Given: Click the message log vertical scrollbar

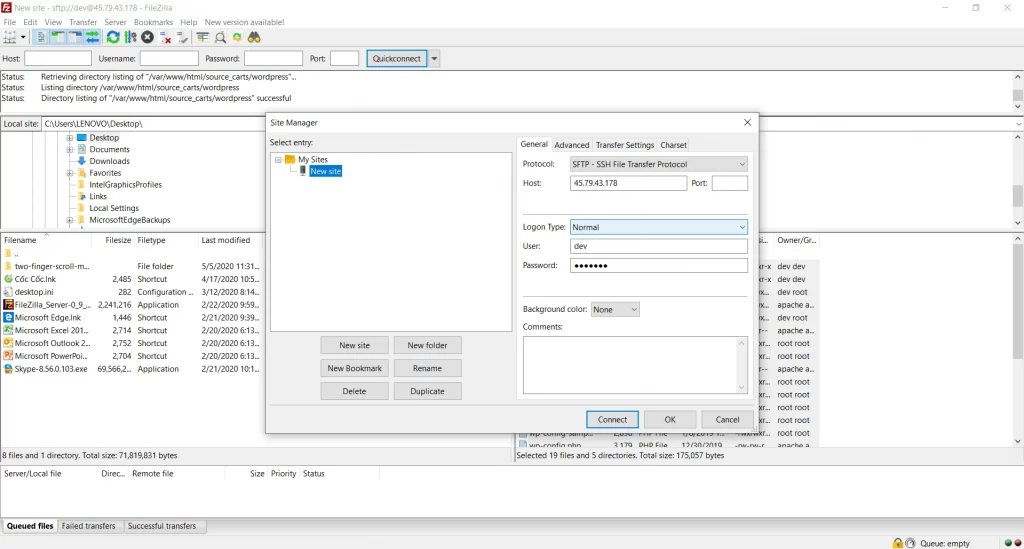Looking at the screenshot, I should (x=1017, y=92).
